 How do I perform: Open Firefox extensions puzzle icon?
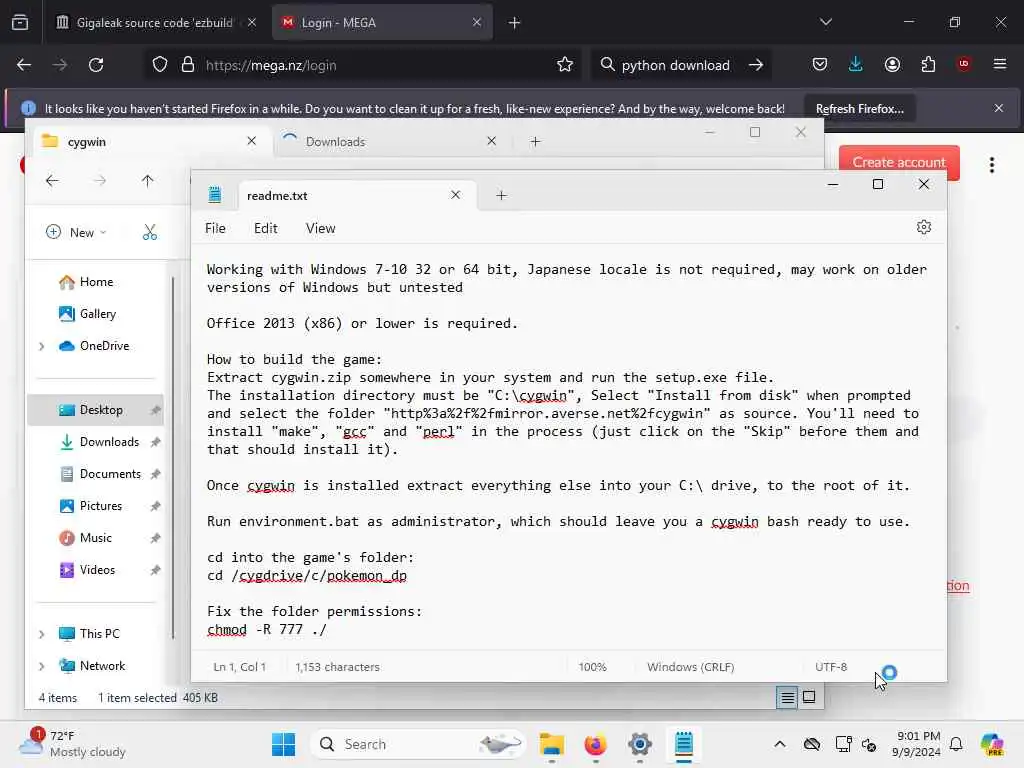click(928, 65)
